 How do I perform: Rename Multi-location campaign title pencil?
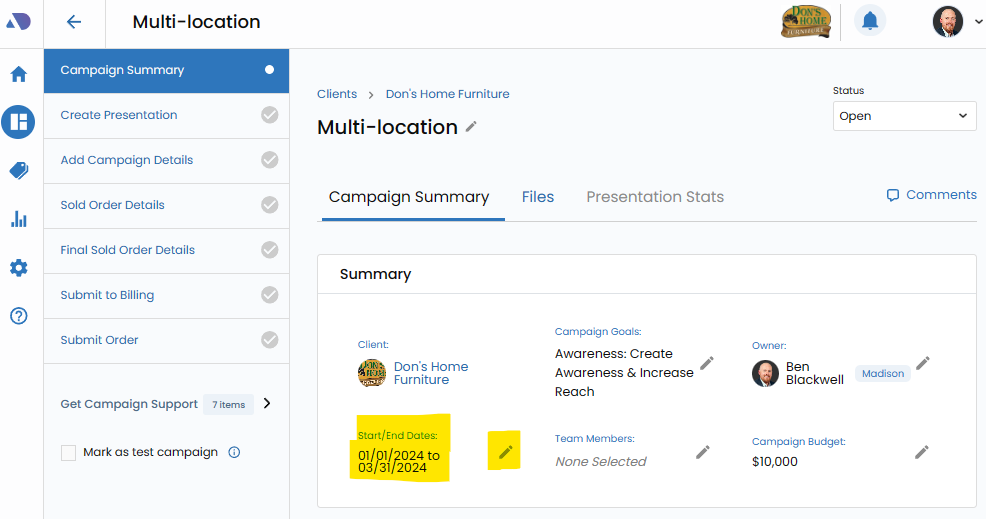472,127
